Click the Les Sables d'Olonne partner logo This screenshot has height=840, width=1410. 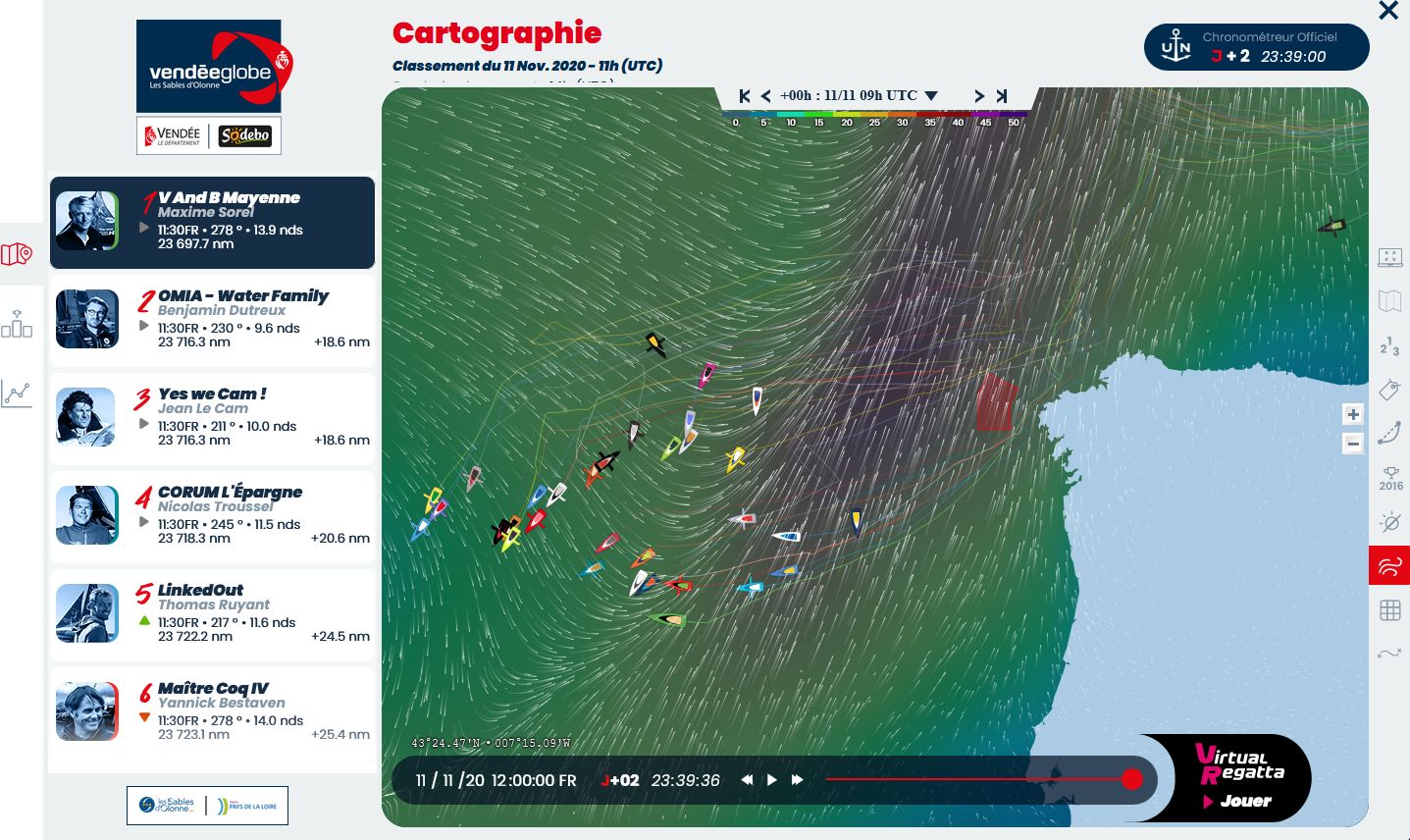(167, 806)
